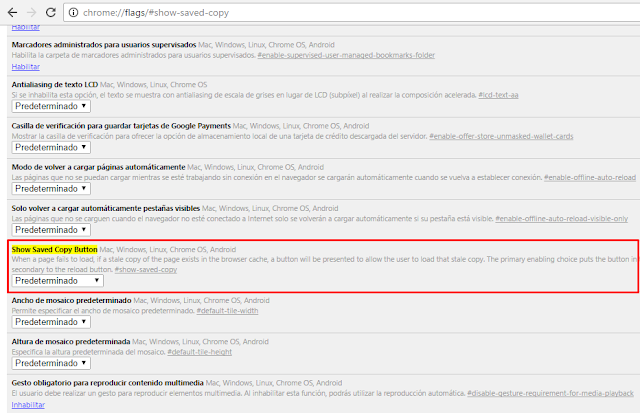Click the partially visible Habilitar link at top
640x413 pixels.
click(x=26, y=27)
